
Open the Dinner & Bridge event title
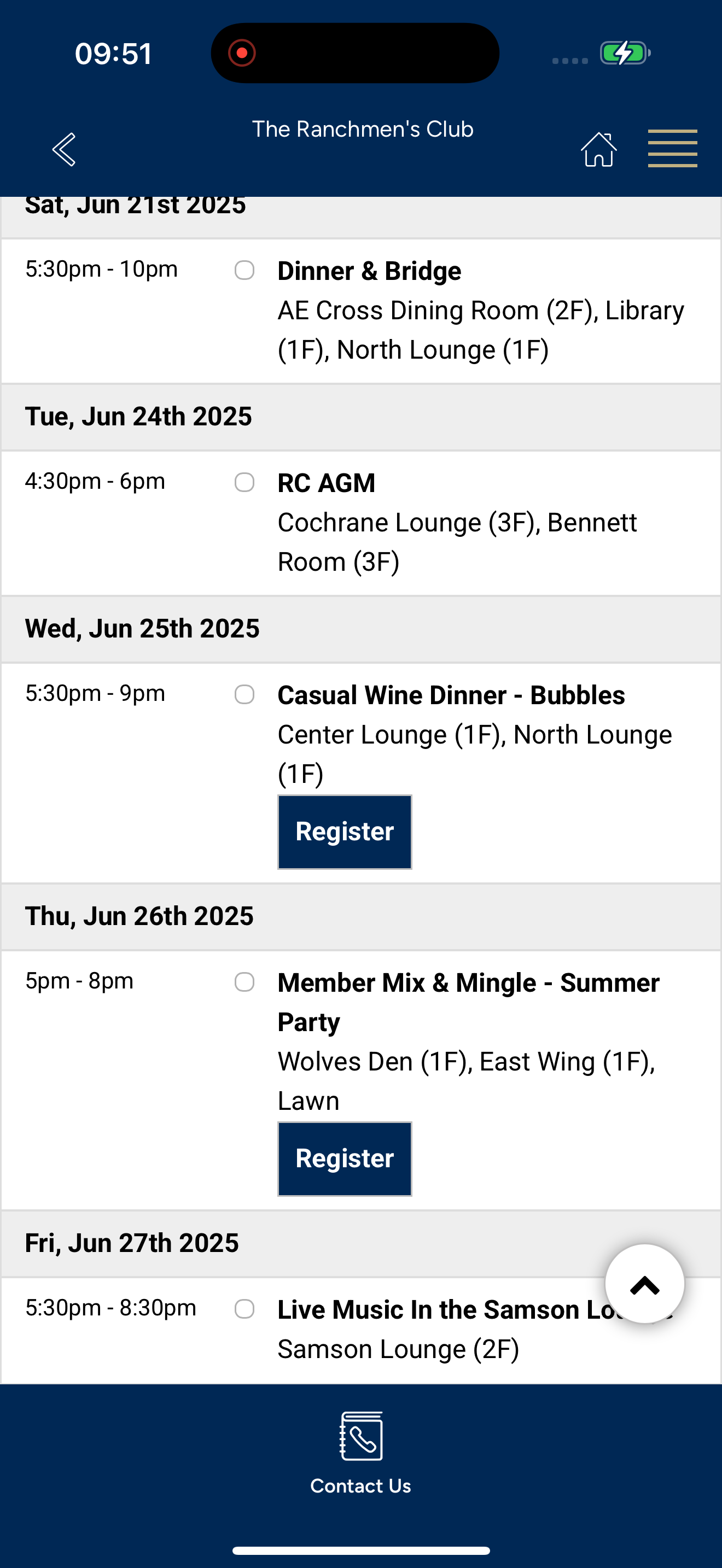370,271
